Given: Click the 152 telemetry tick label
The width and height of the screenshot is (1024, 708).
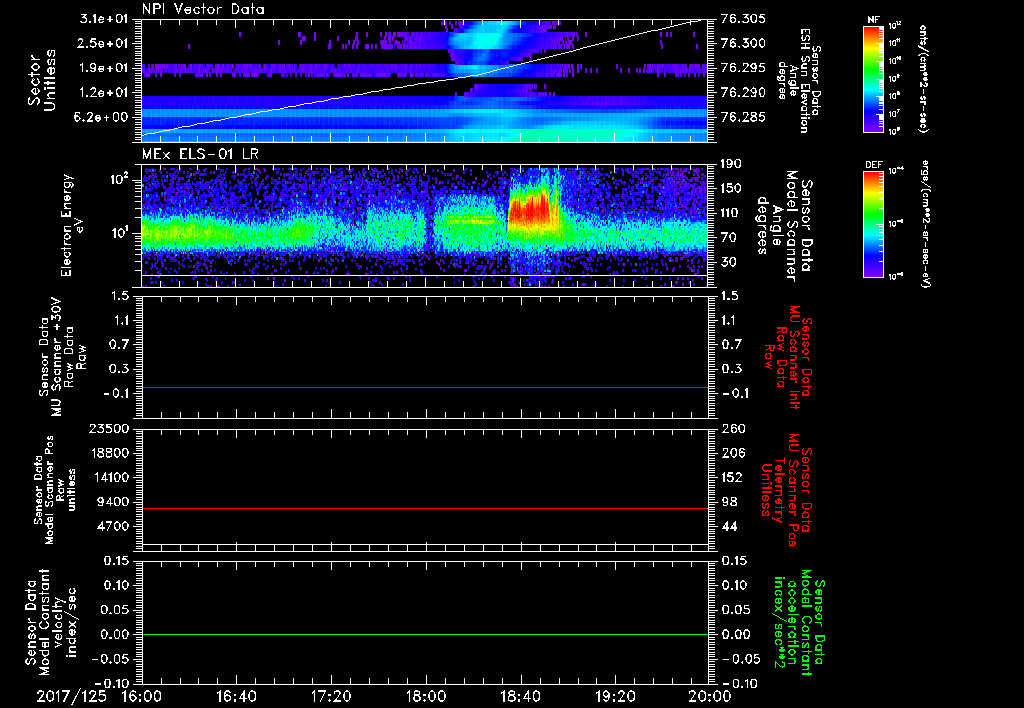Looking at the screenshot, I should [x=732, y=477].
